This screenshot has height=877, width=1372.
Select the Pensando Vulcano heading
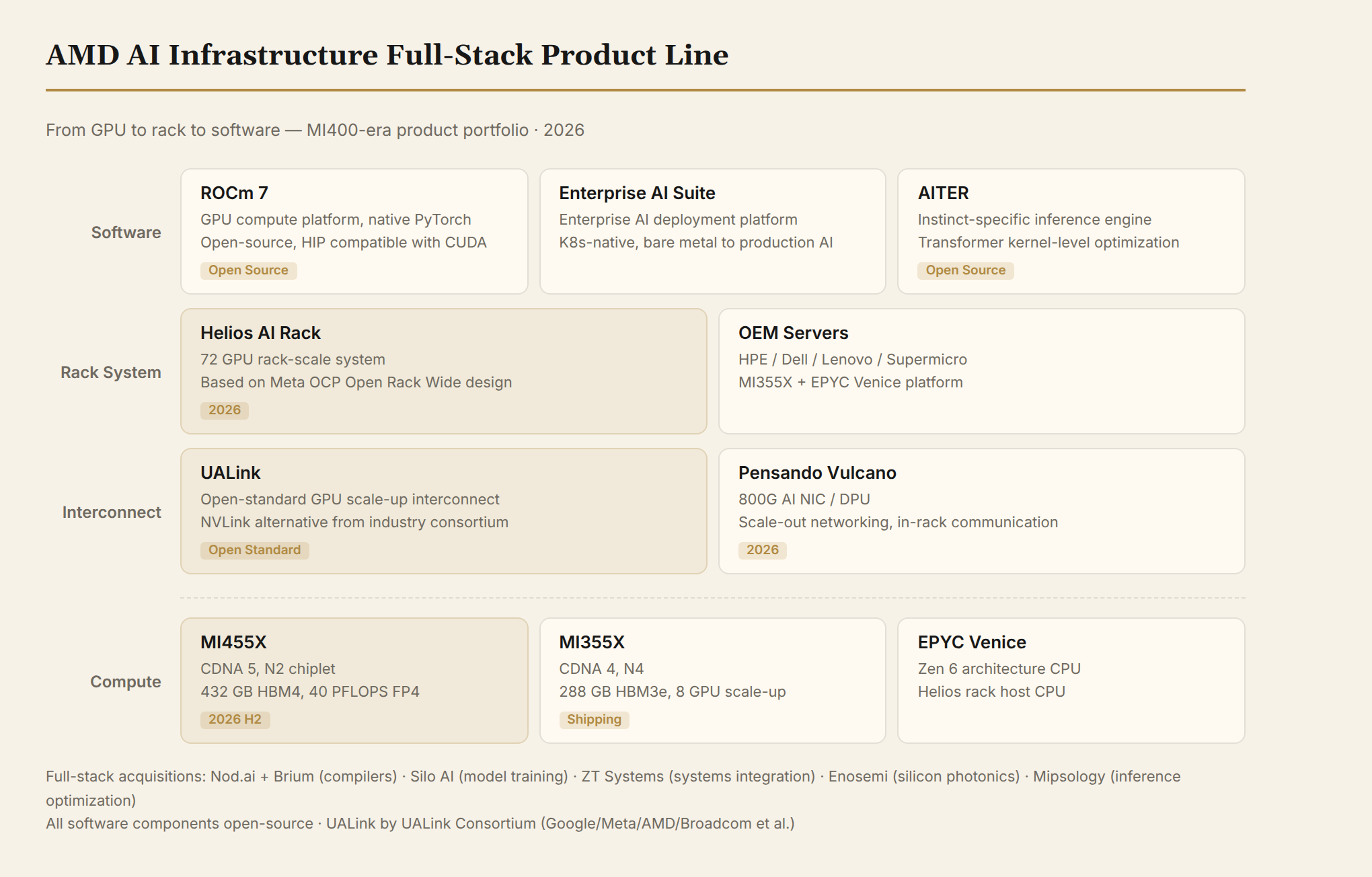[x=817, y=473]
